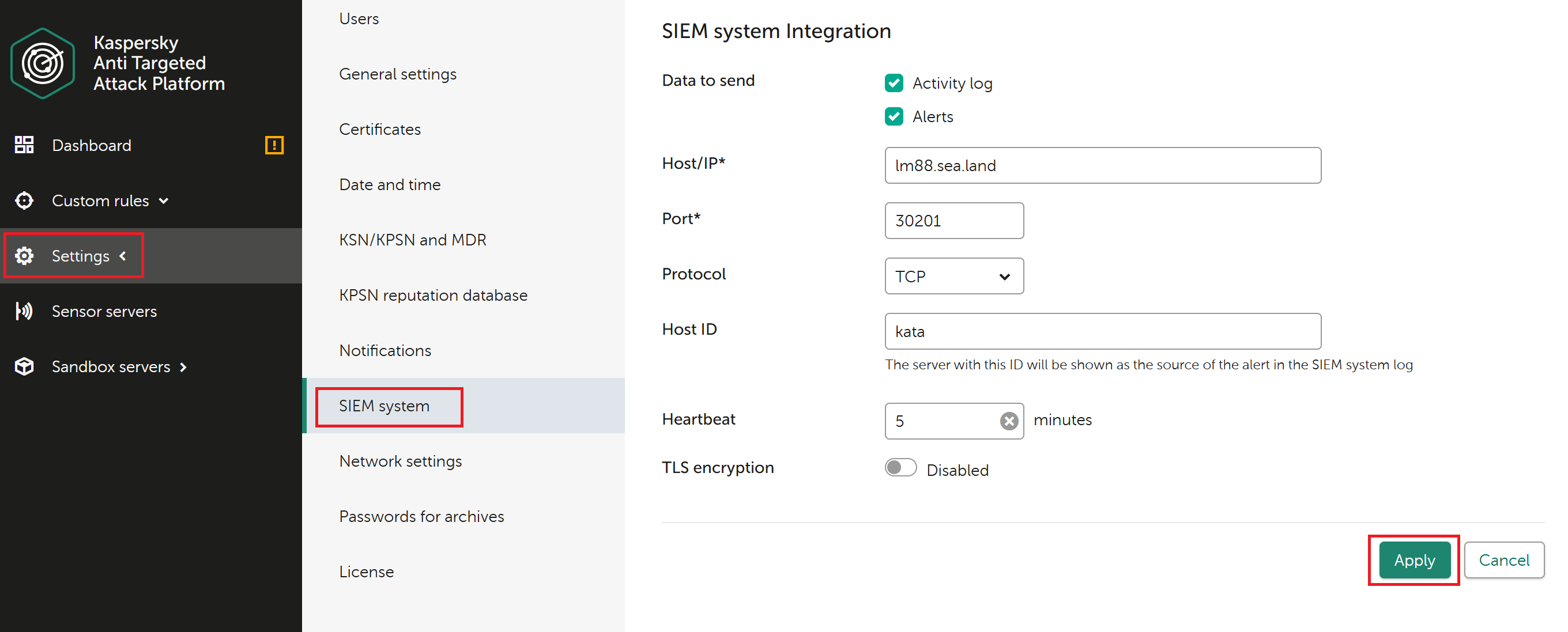1568x632 pixels.
Task: Click the Data to send label
Action: pyautogui.click(x=708, y=80)
